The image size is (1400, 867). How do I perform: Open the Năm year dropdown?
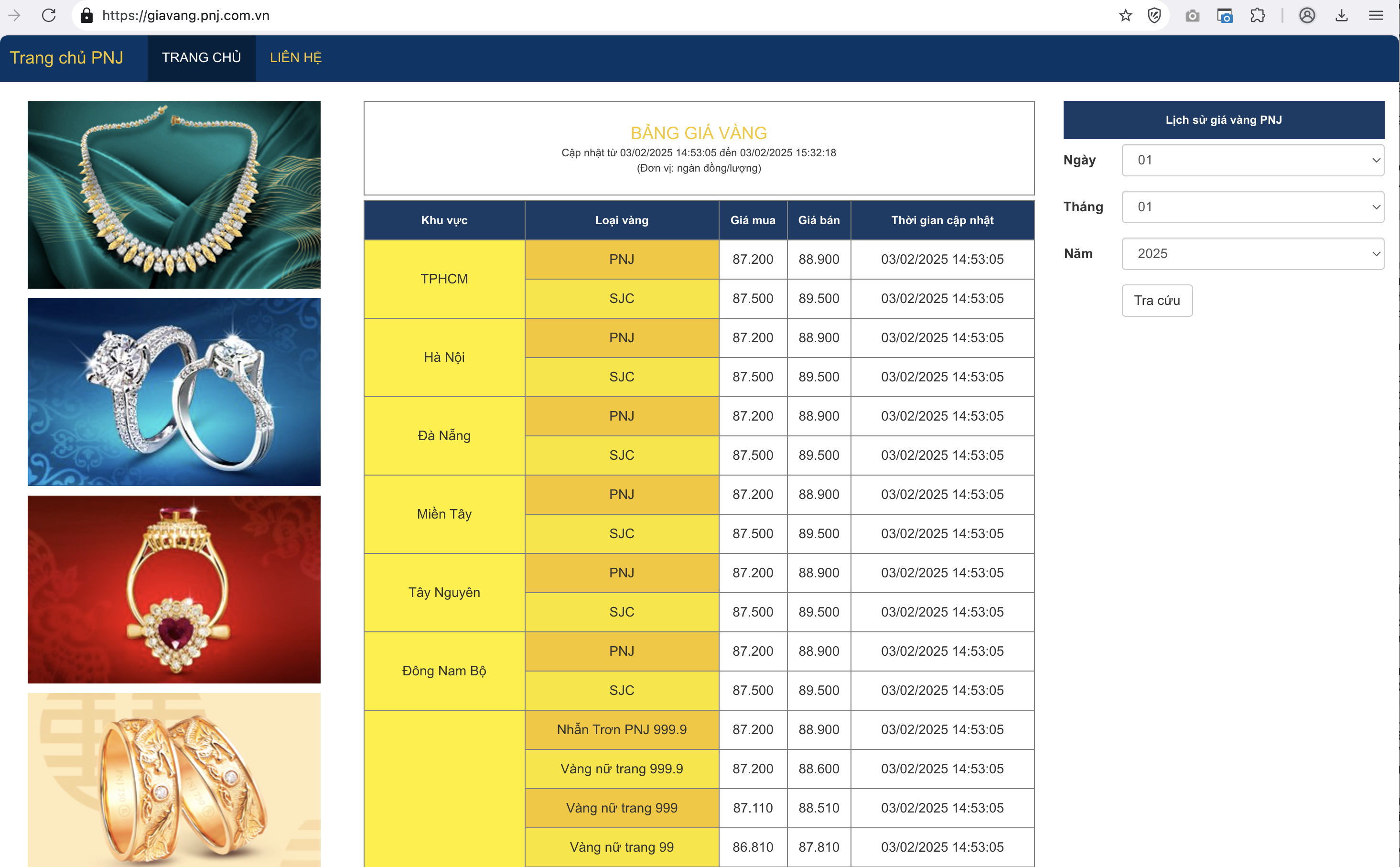(1252, 254)
